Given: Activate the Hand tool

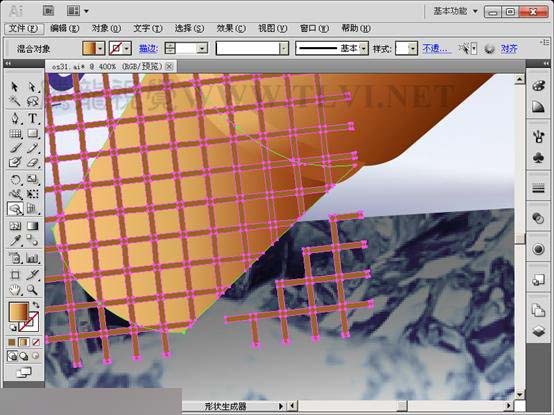Looking at the screenshot, I should [x=15, y=290].
